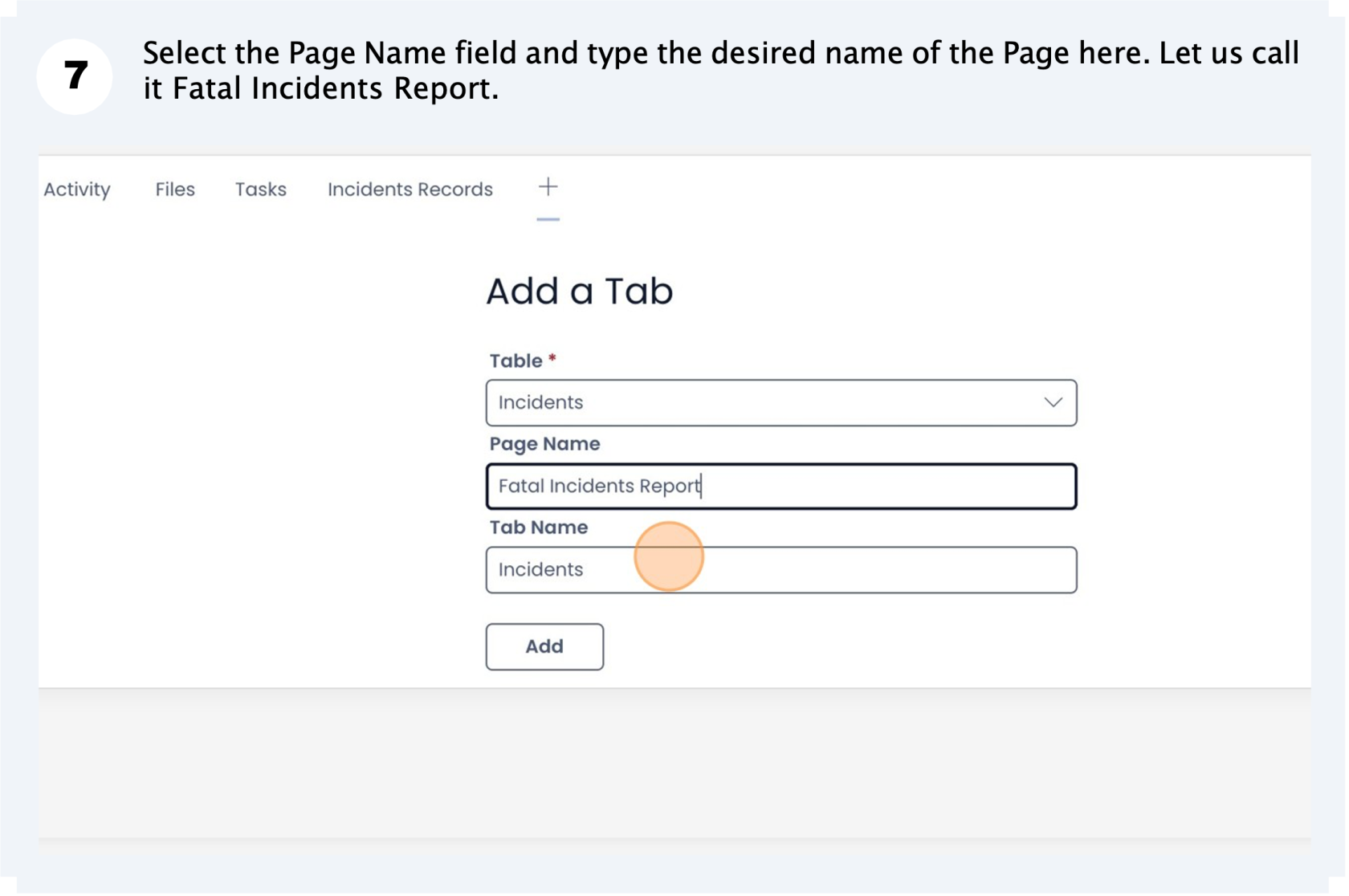Screen dimensions: 1349x896
Task: Open the Table dropdown showing Incidents
Action: pos(780,403)
